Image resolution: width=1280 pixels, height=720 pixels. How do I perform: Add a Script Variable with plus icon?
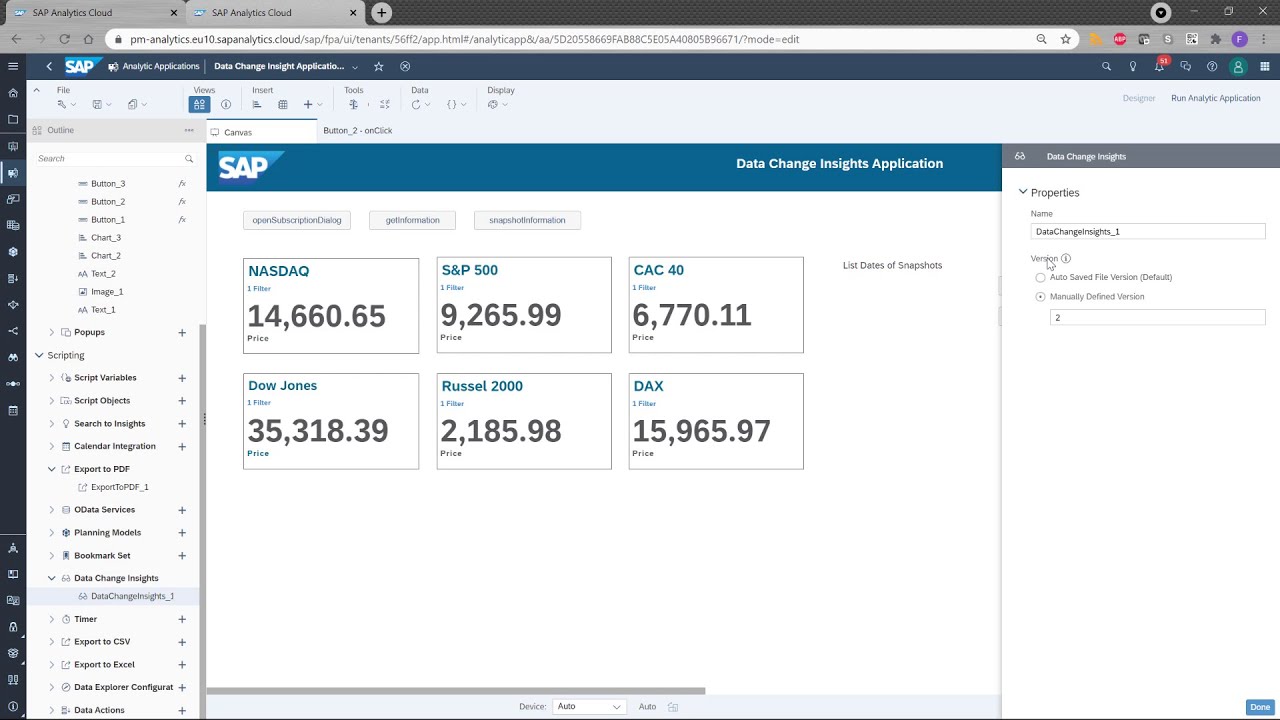click(x=182, y=378)
